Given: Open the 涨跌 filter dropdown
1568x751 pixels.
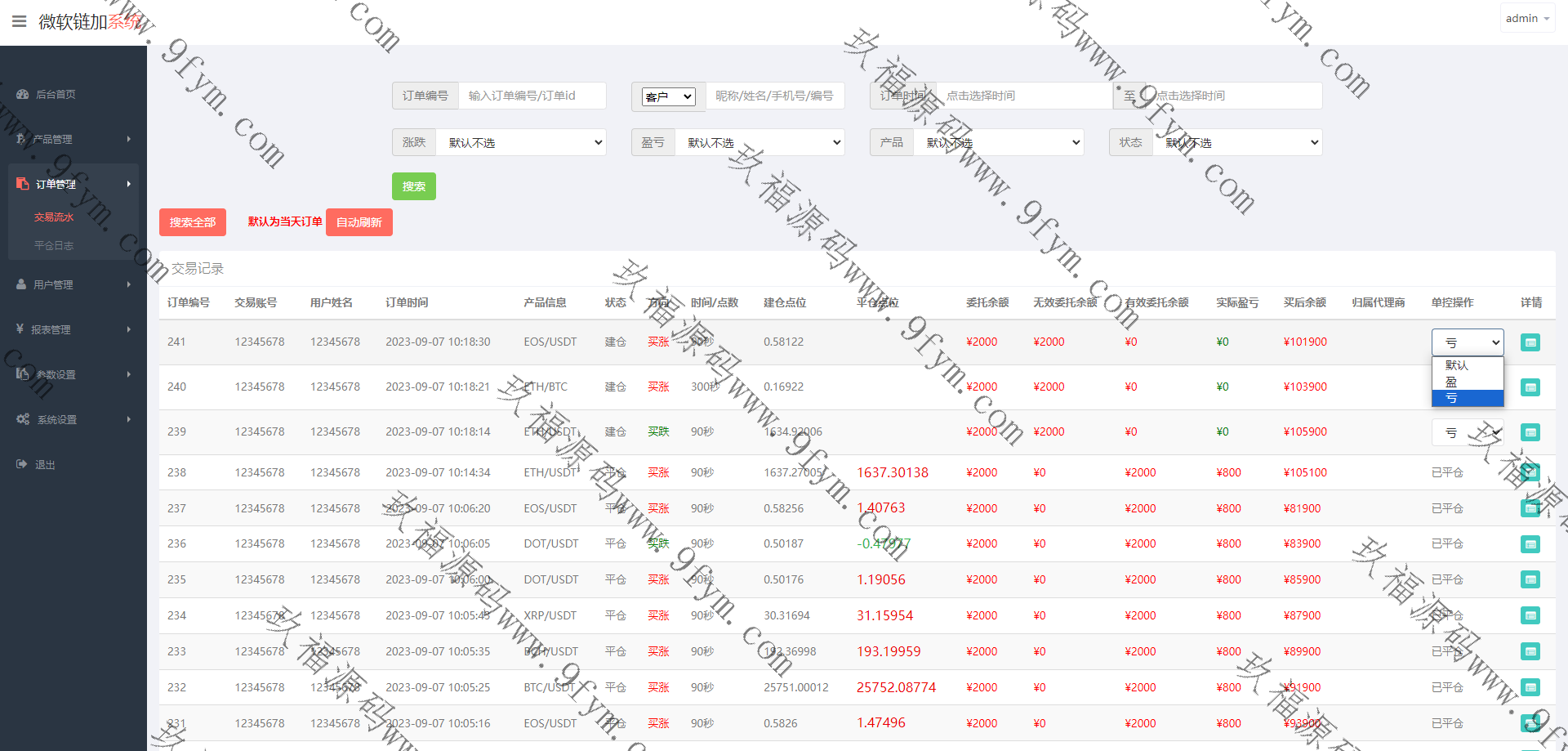Looking at the screenshot, I should click(x=521, y=142).
